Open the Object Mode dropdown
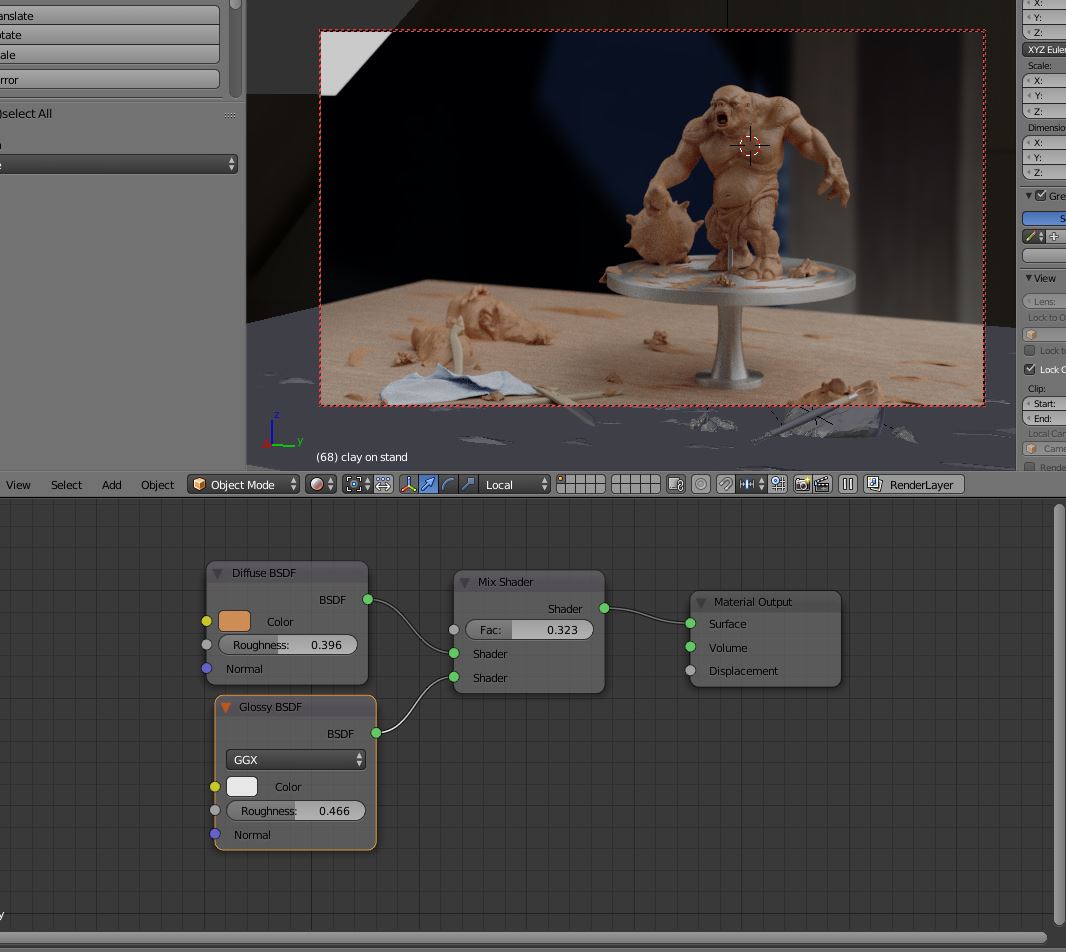 (x=243, y=484)
